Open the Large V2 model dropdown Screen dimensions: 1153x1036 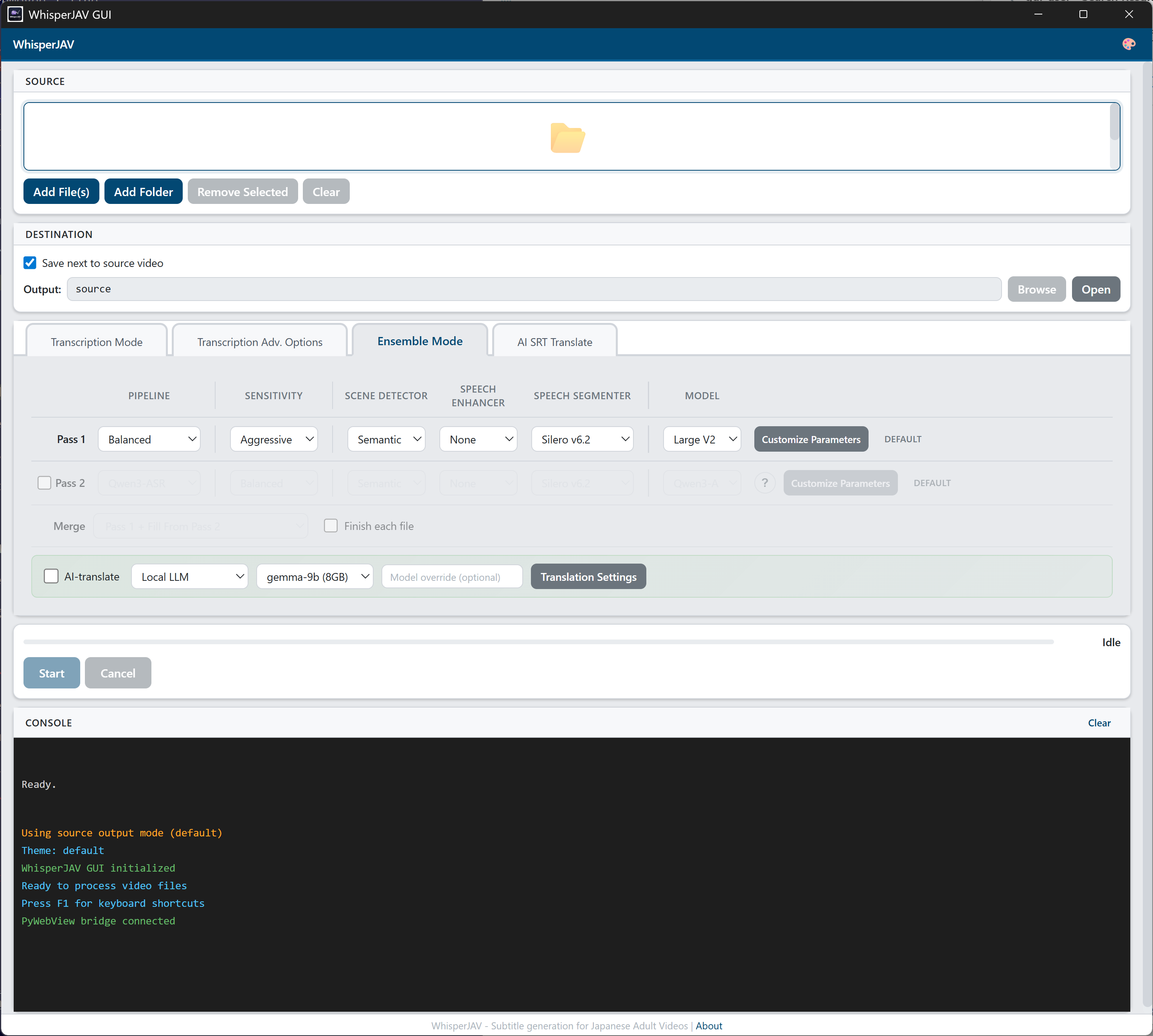(702, 439)
